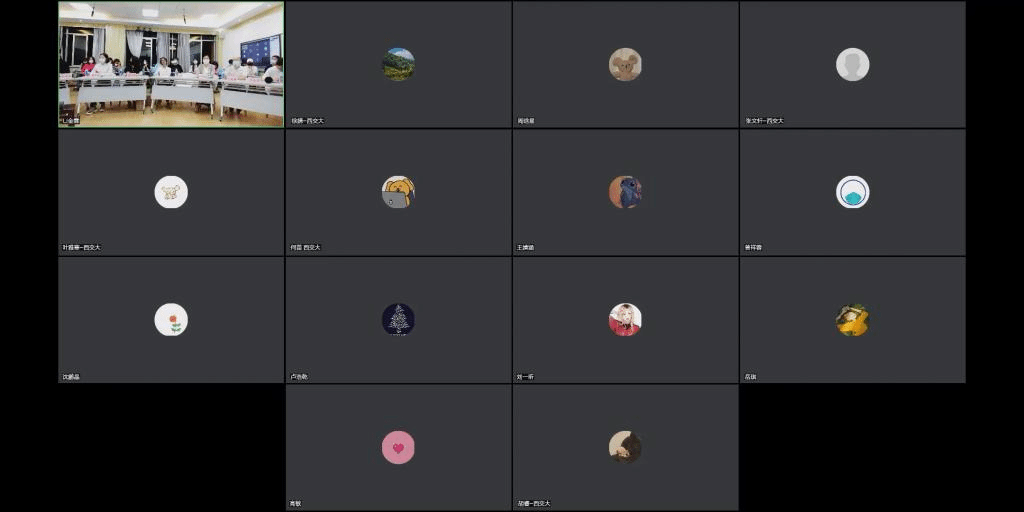Click the blonde girl in red avatar
Image resolution: width=1024 pixels, height=512 pixels.
(x=625, y=319)
